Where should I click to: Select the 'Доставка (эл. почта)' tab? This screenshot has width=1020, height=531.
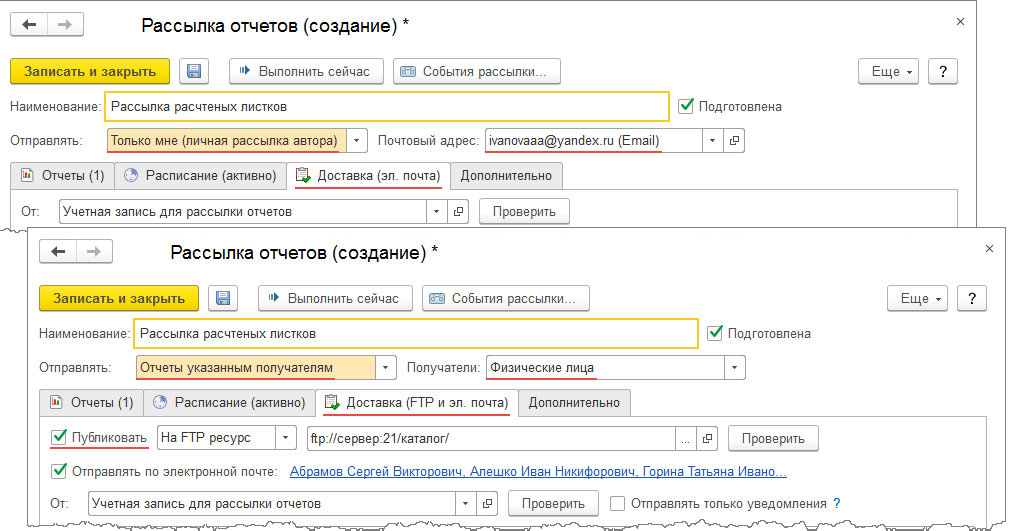pyautogui.click(x=368, y=175)
